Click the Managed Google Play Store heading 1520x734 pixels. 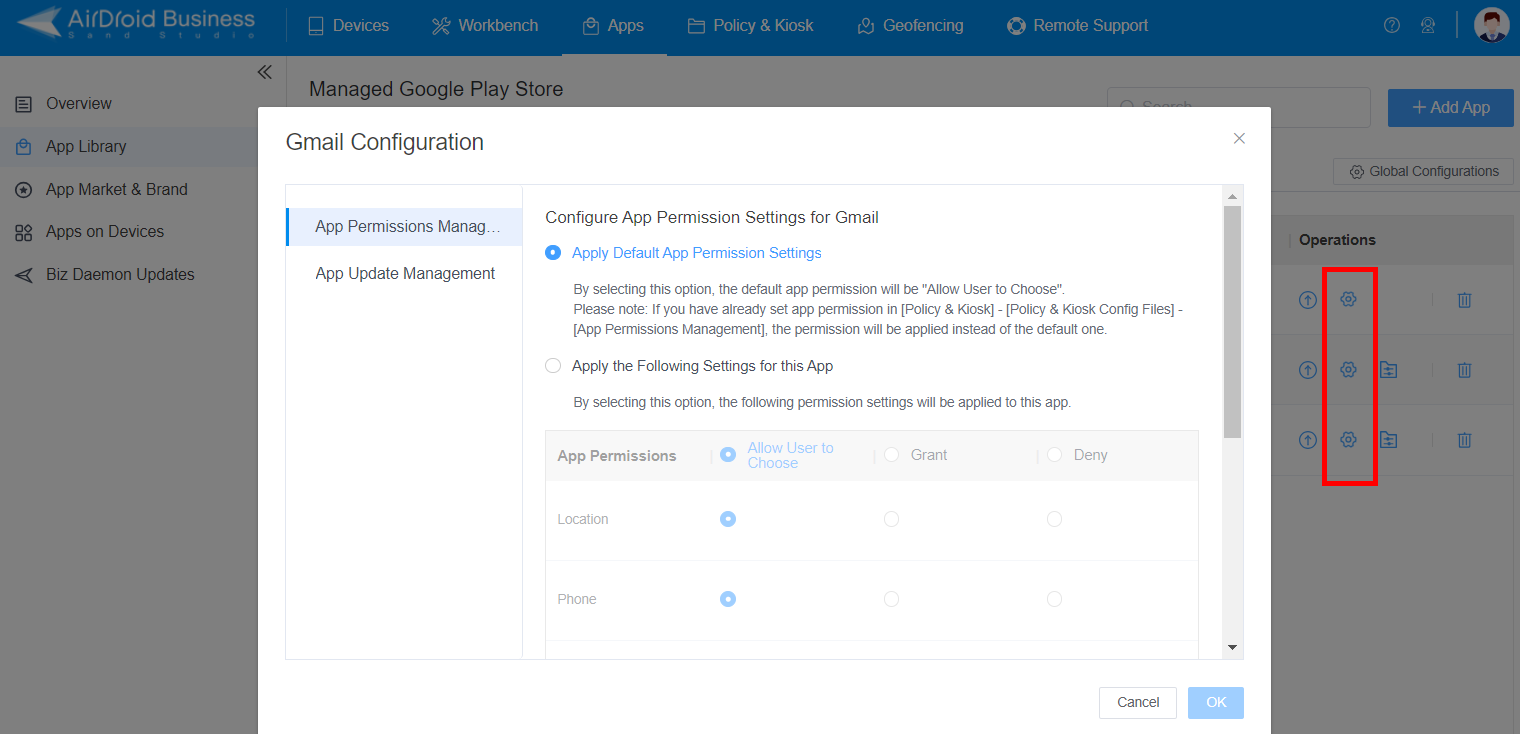436,89
